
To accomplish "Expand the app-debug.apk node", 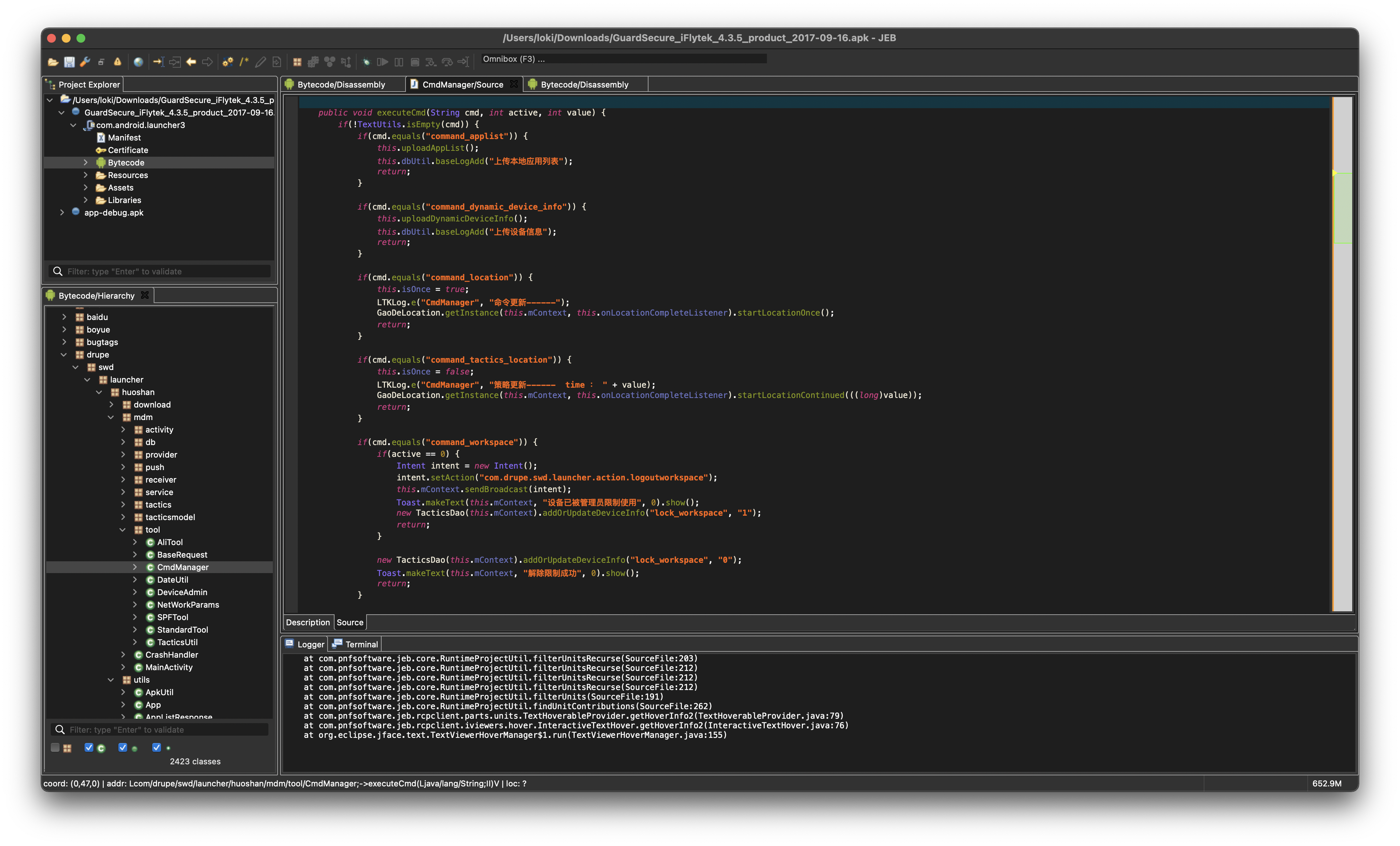I will tap(62, 213).
